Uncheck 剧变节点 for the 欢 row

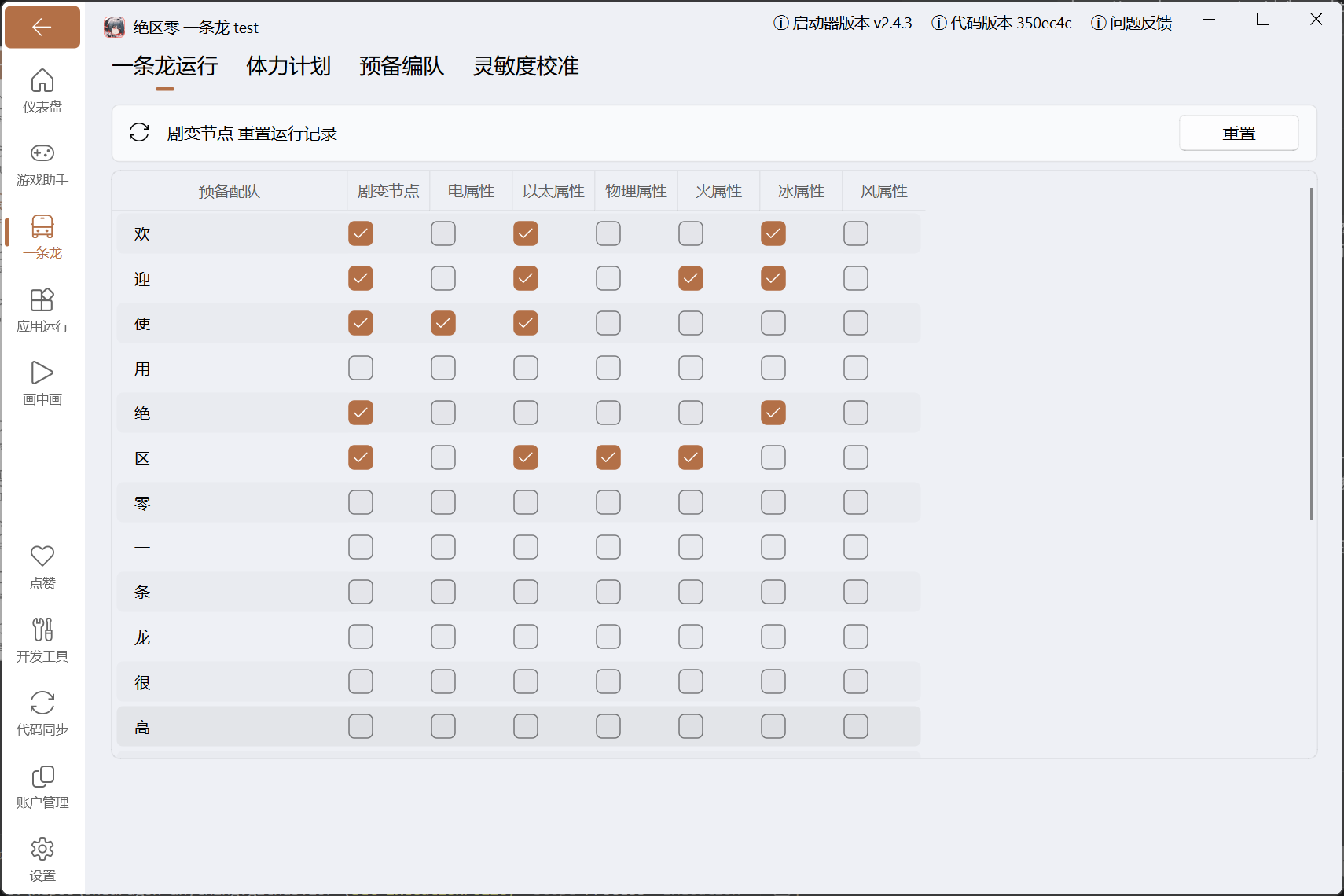361,233
